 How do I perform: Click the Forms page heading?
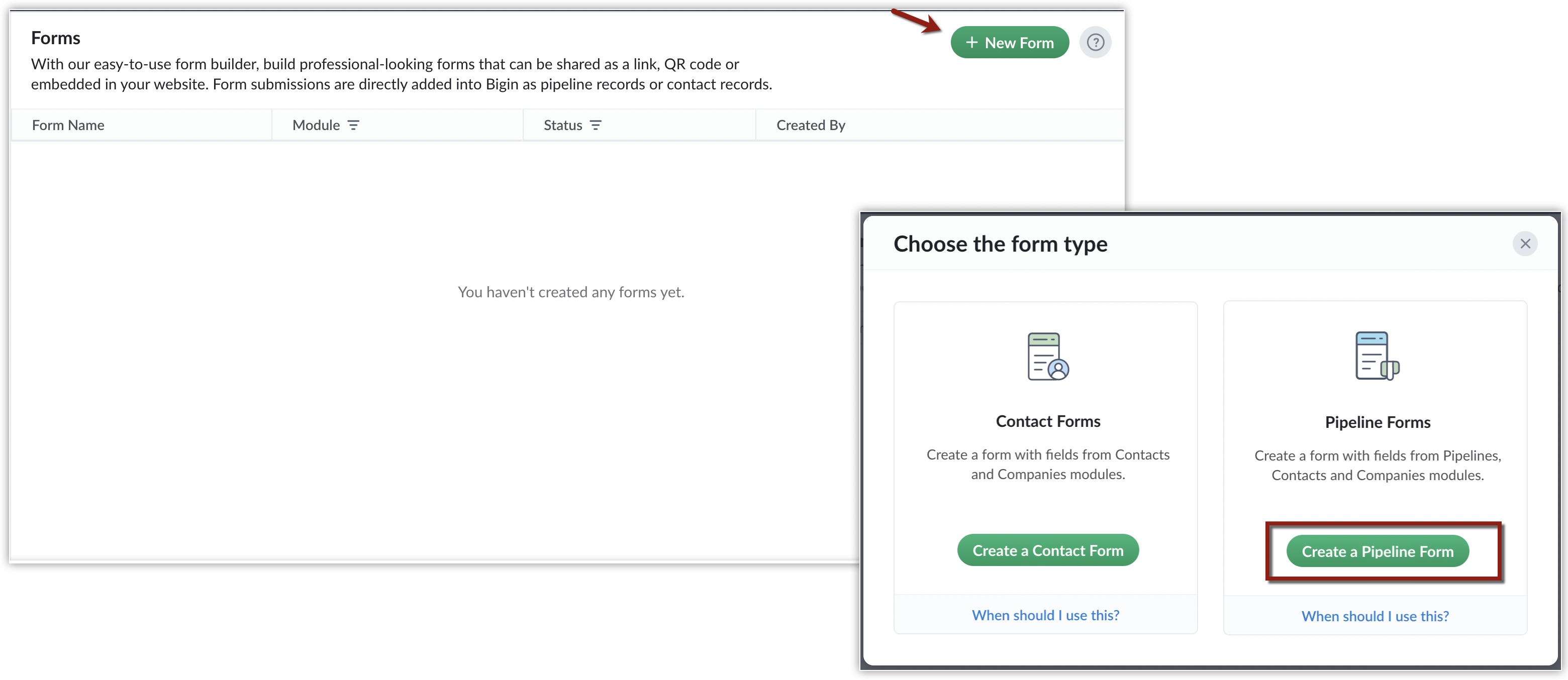(x=55, y=38)
